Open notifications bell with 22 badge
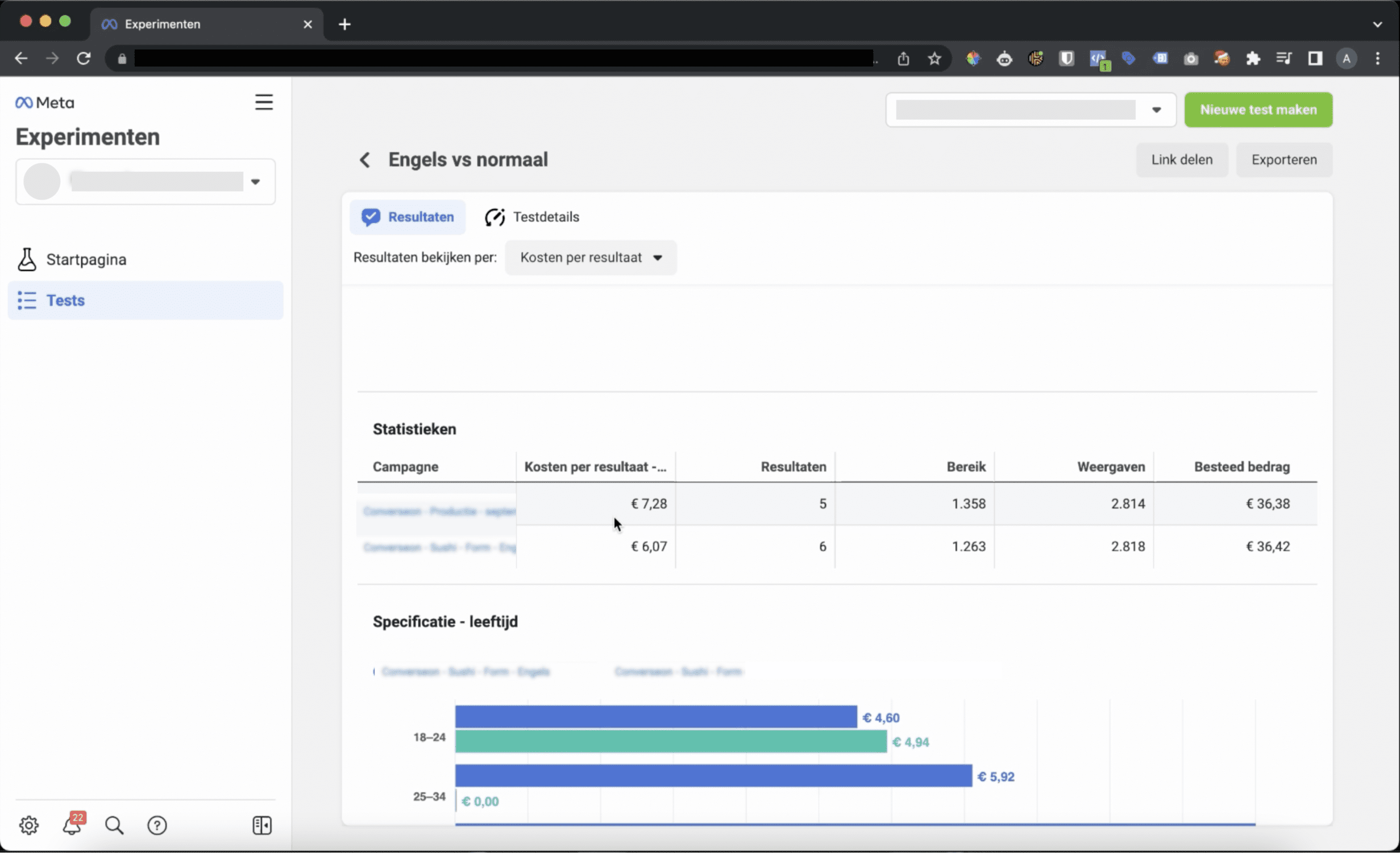The width and height of the screenshot is (1400, 853). click(x=73, y=825)
